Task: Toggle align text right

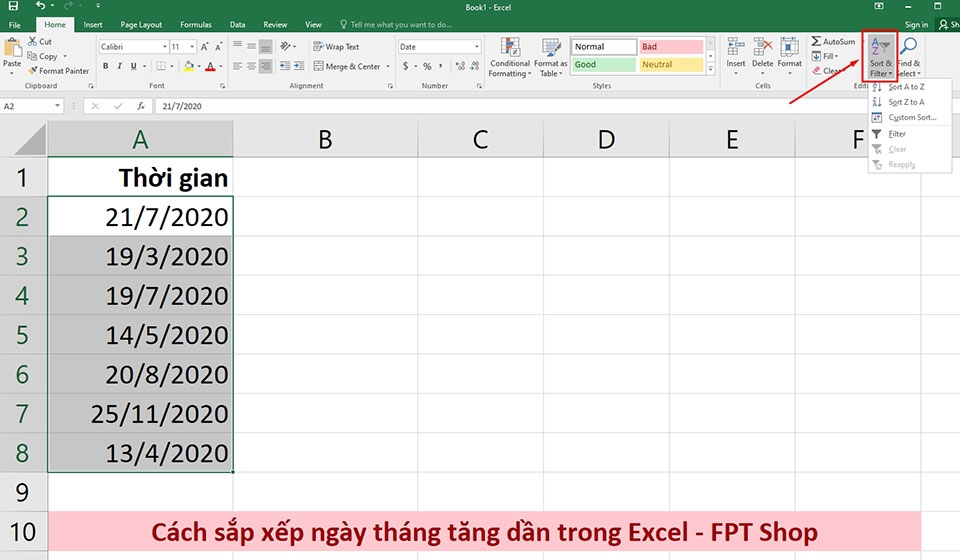Action: click(265, 66)
